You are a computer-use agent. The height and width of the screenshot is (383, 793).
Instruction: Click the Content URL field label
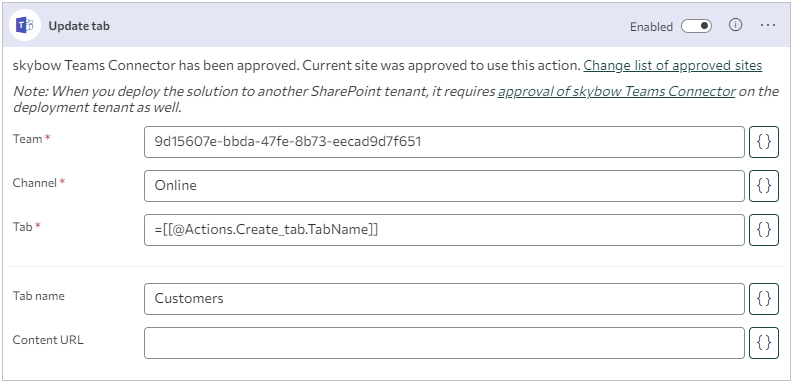[x=48, y=340]
